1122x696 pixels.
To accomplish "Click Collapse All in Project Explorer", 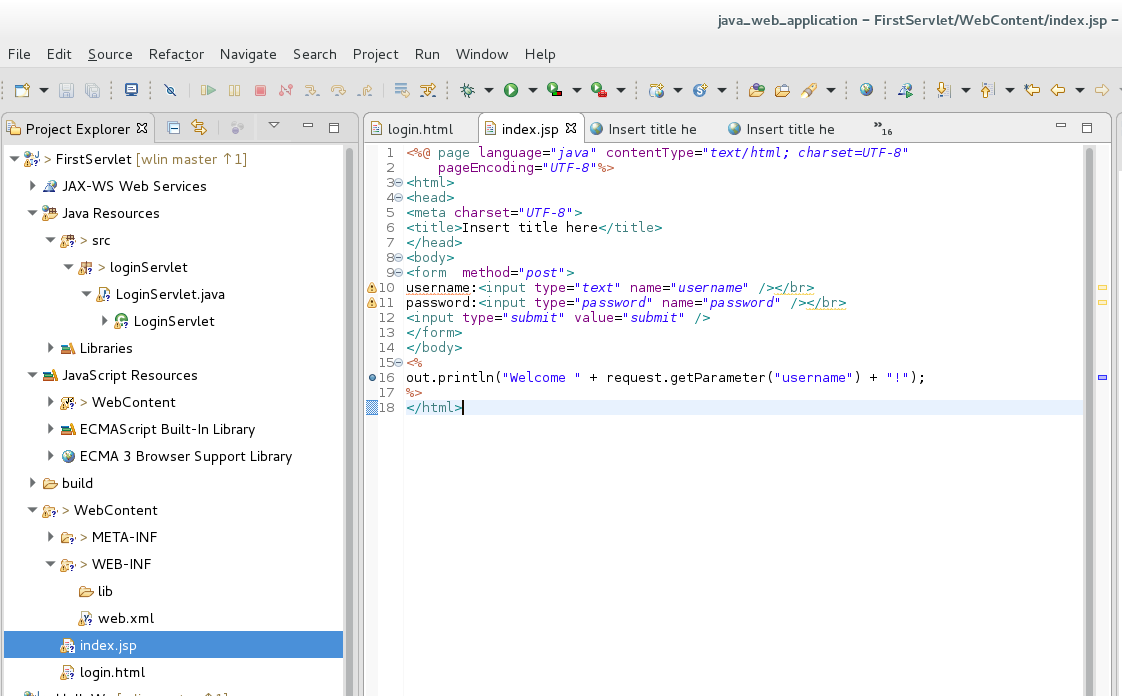I will 173,128.
